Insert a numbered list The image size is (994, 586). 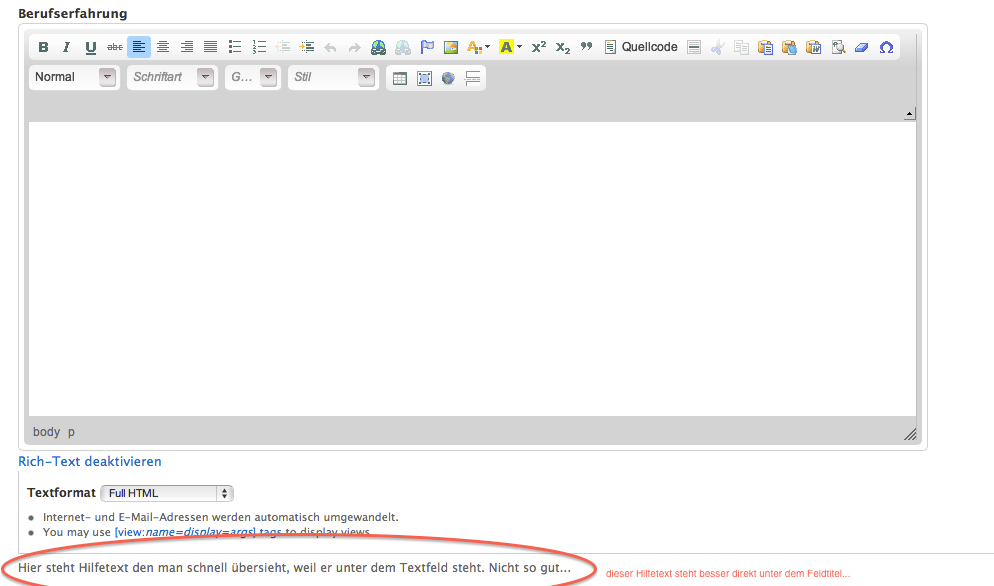[x=259, y=47]
